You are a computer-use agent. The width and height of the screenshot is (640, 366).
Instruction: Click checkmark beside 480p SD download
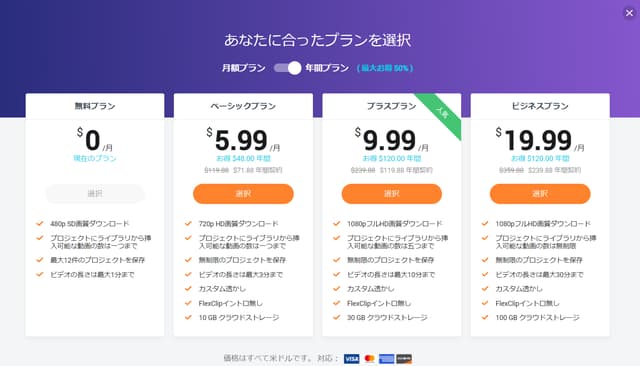(x=40, y=224)
